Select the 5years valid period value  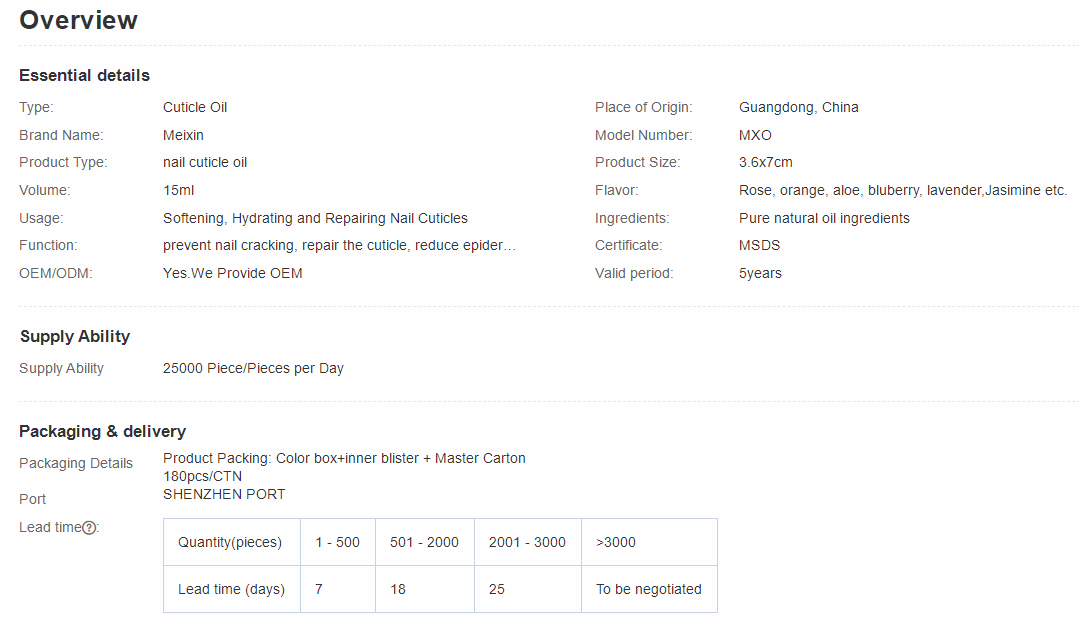760,273
